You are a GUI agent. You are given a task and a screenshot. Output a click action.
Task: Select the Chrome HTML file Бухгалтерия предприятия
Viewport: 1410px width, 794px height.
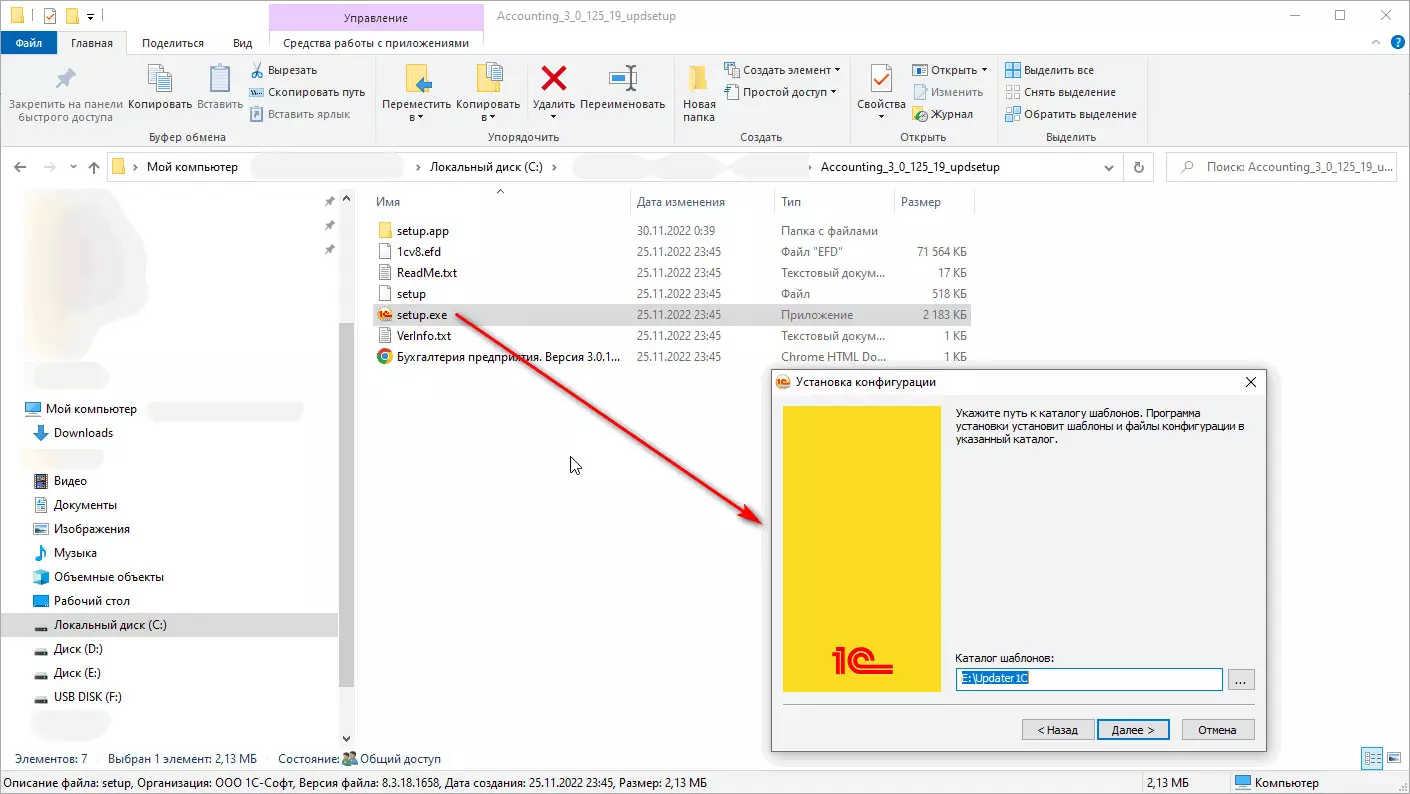[671, 357]
